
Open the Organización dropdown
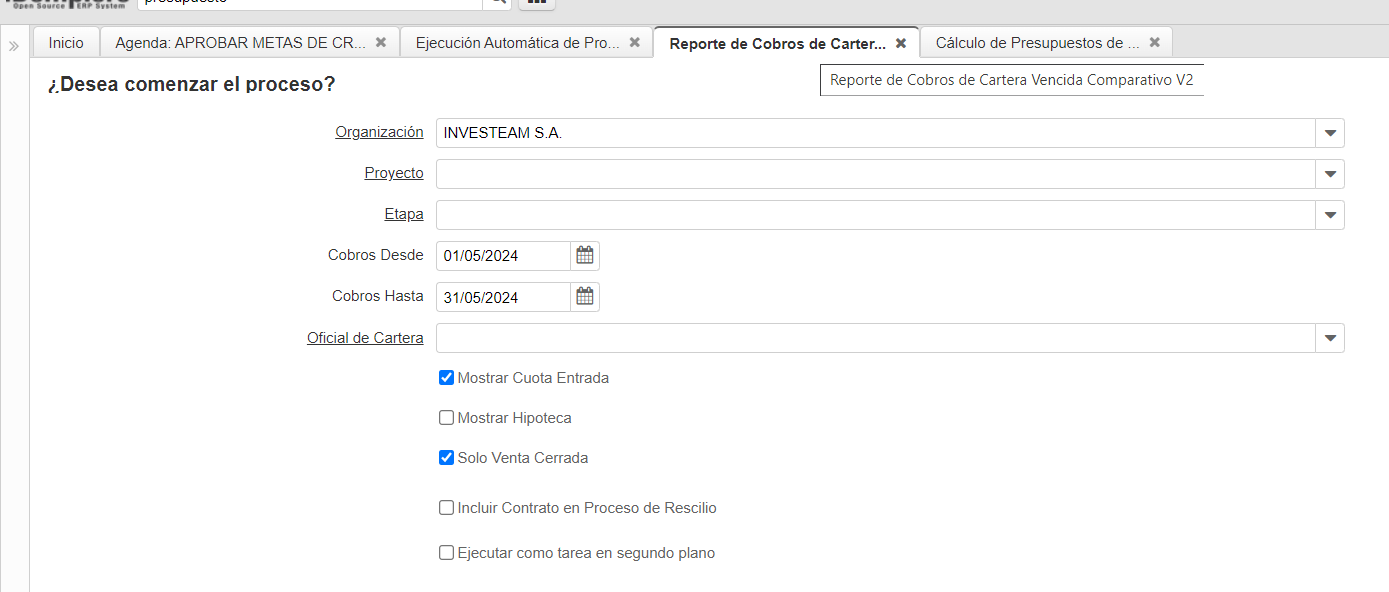coord(1330,133)
